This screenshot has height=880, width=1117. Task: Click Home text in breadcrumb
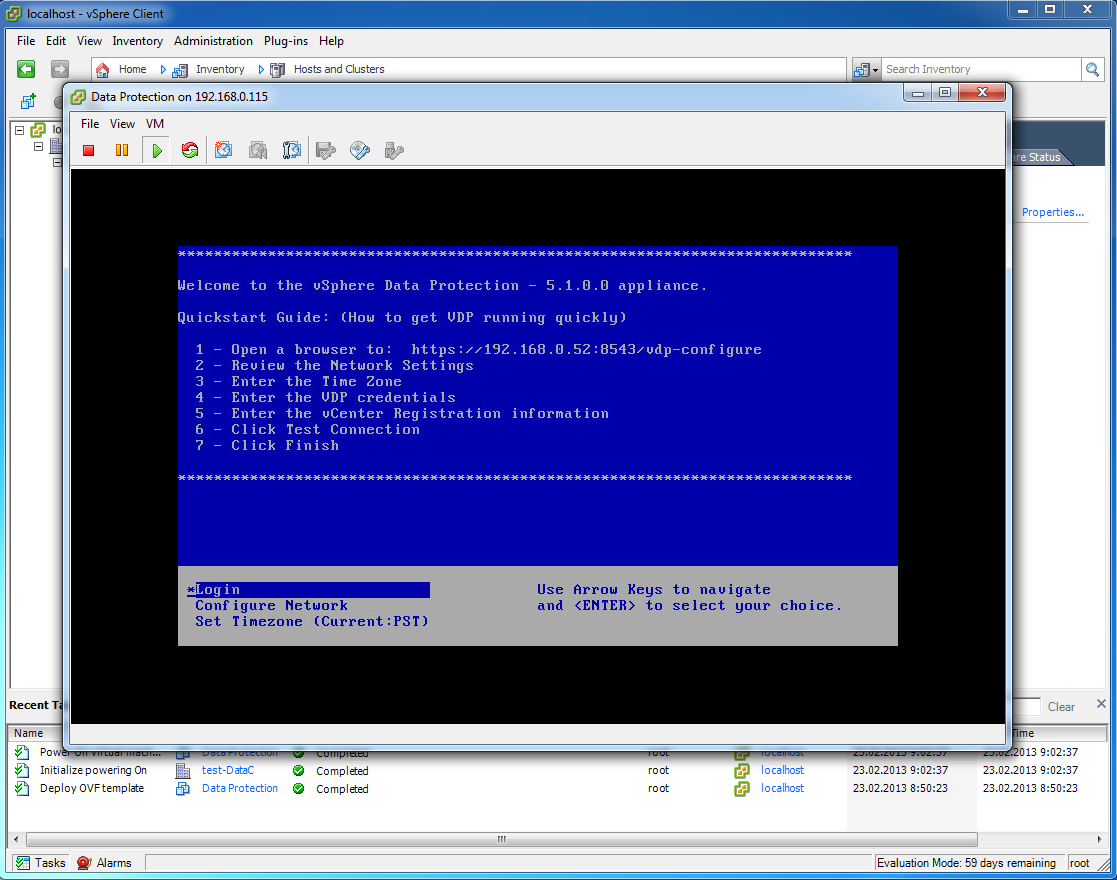point(133,69)
